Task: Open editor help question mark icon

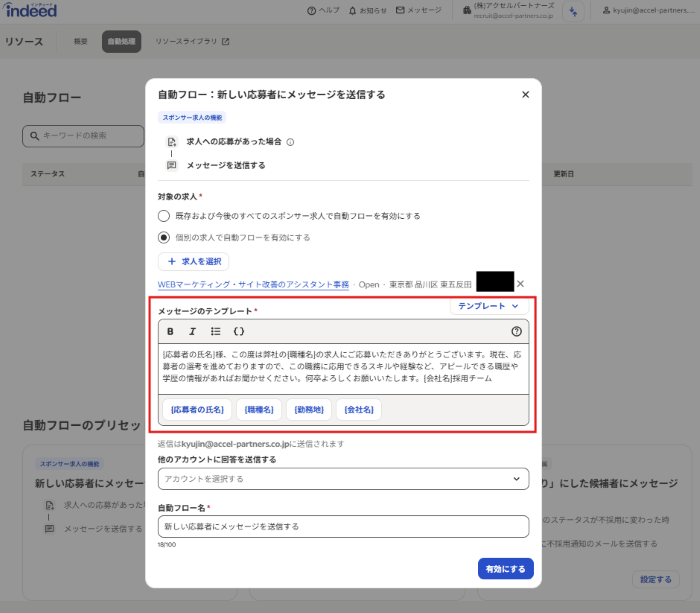Action: point(516,331)
